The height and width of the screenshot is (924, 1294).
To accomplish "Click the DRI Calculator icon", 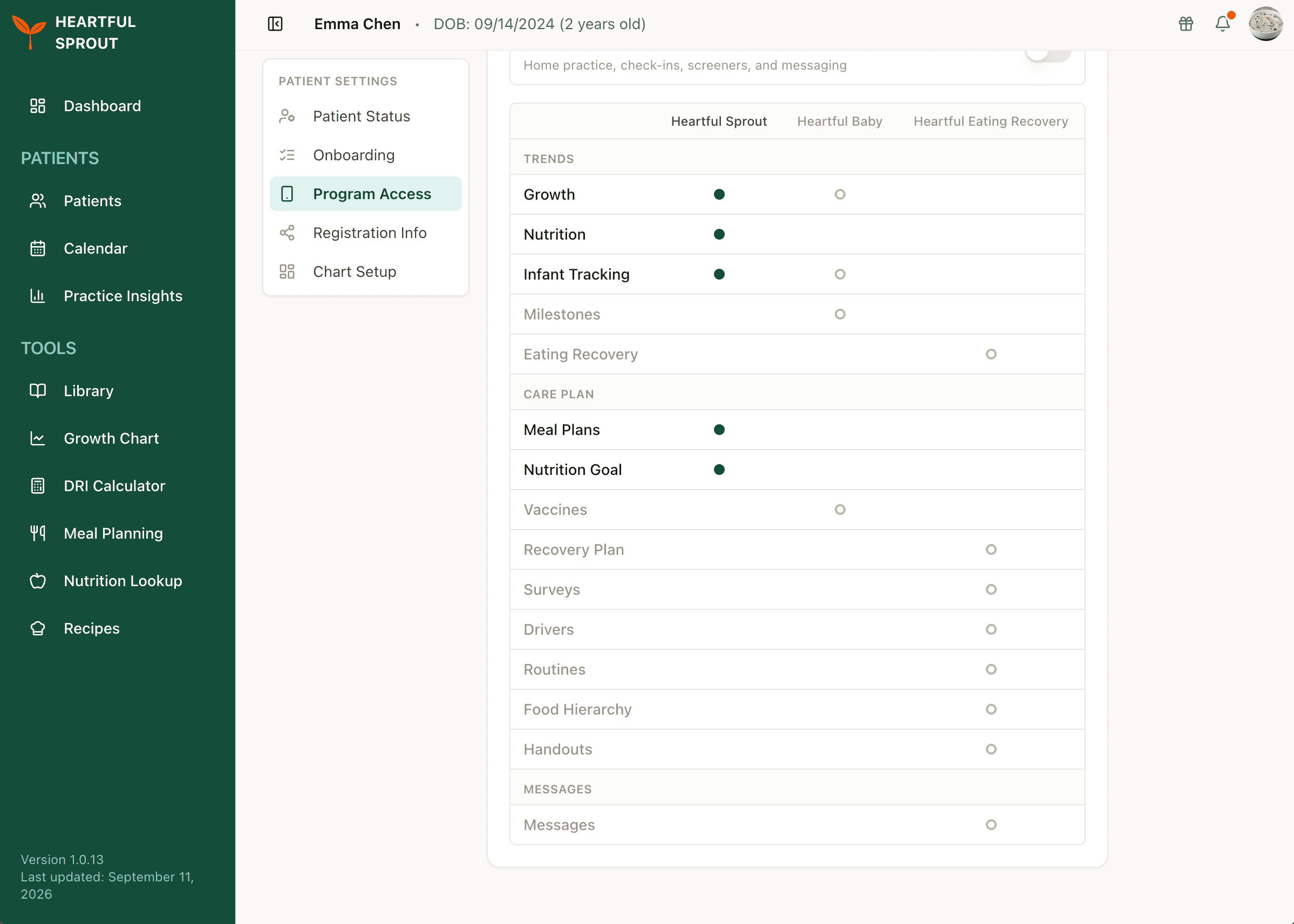I will point(38,486).
